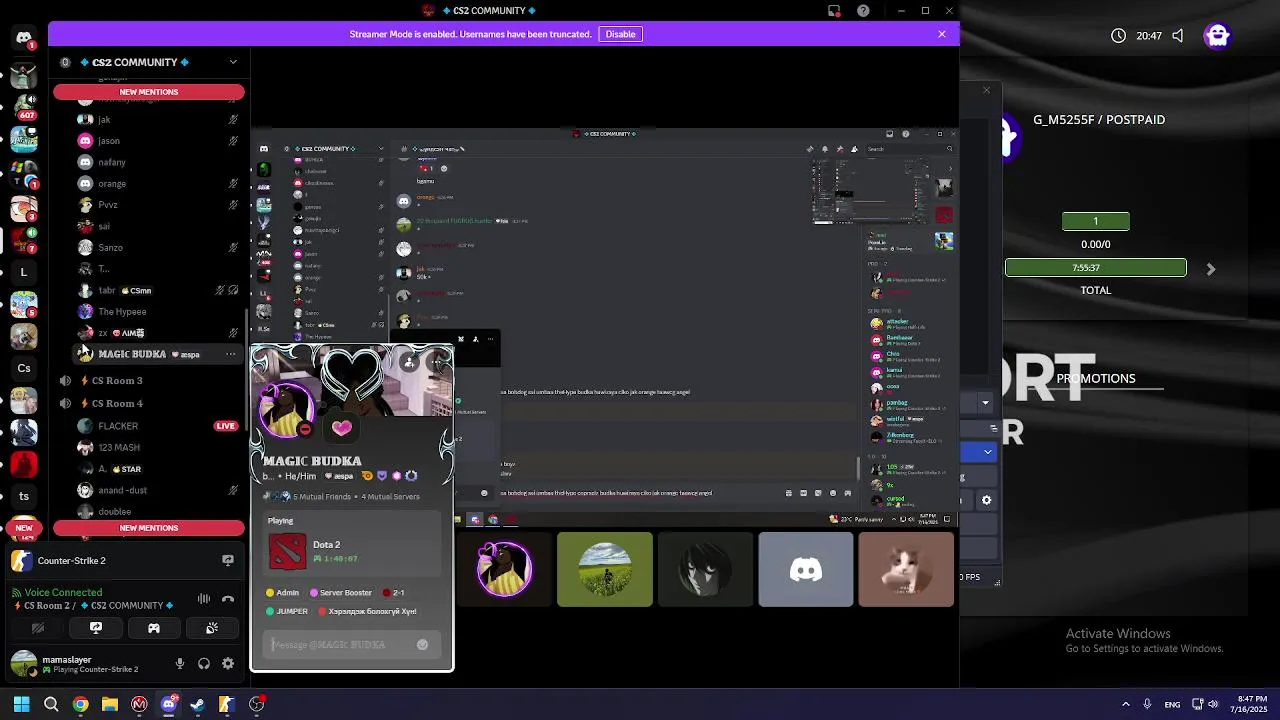Open MAGIC BUDKA profile avatar
Screen dimensions: 1280x720
285,411
